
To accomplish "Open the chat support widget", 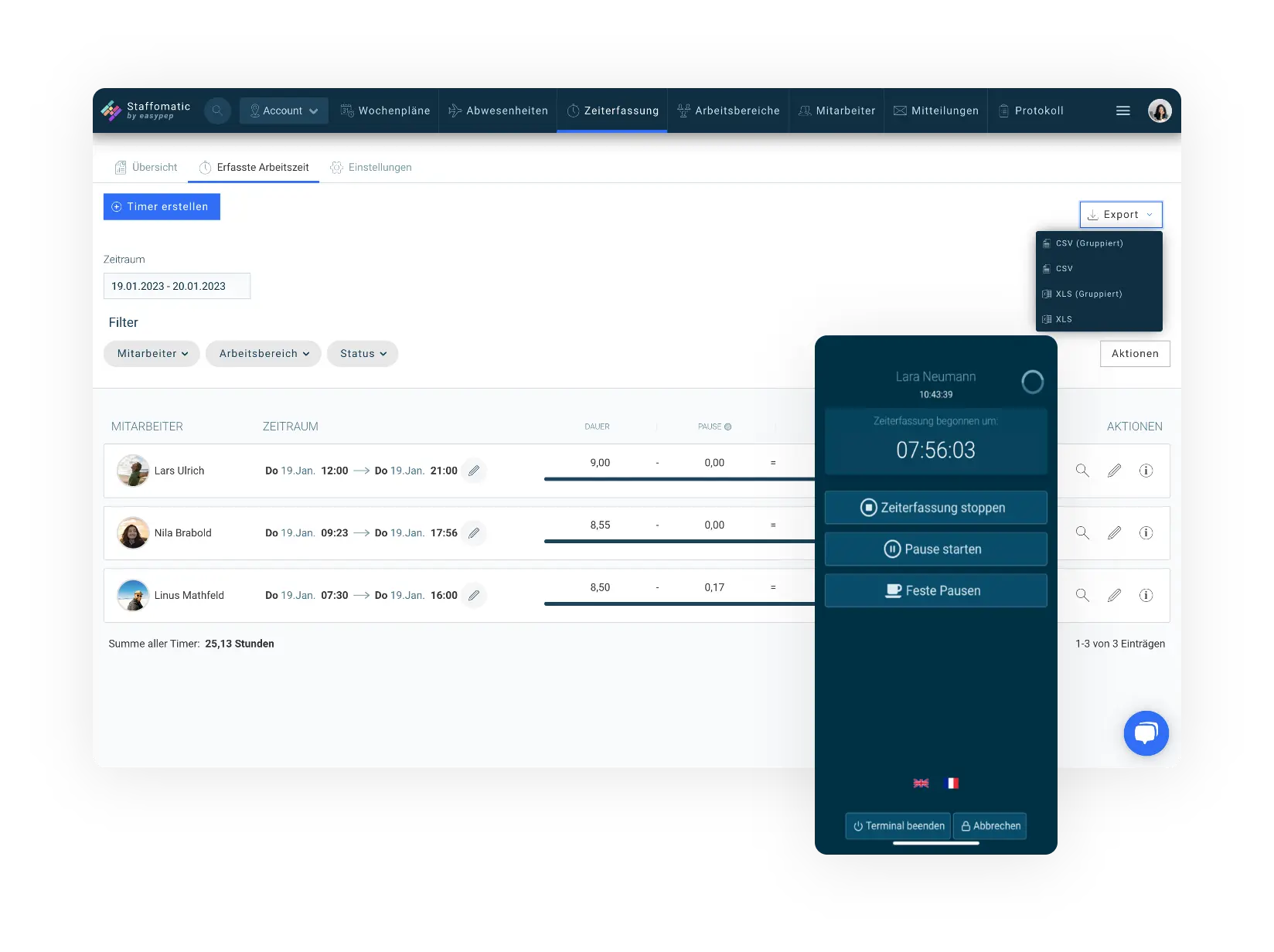I will [x=1146, y=733].
